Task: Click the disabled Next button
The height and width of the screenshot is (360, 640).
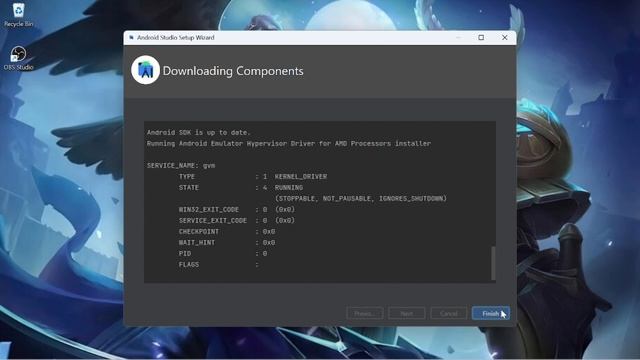Action: point(407,313)
